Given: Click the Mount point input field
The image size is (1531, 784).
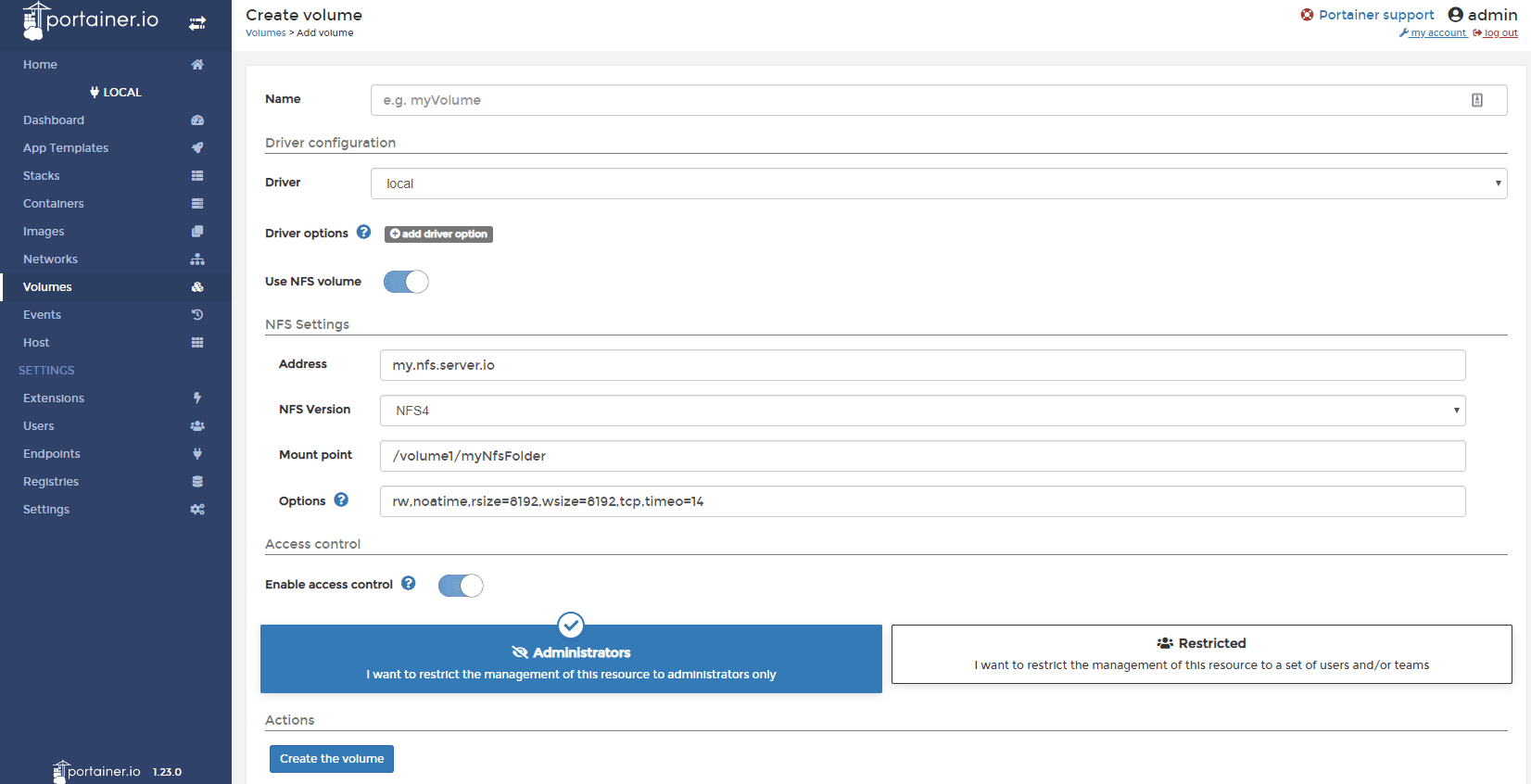Looking at the screenshot, I should [x=922, y=456].
